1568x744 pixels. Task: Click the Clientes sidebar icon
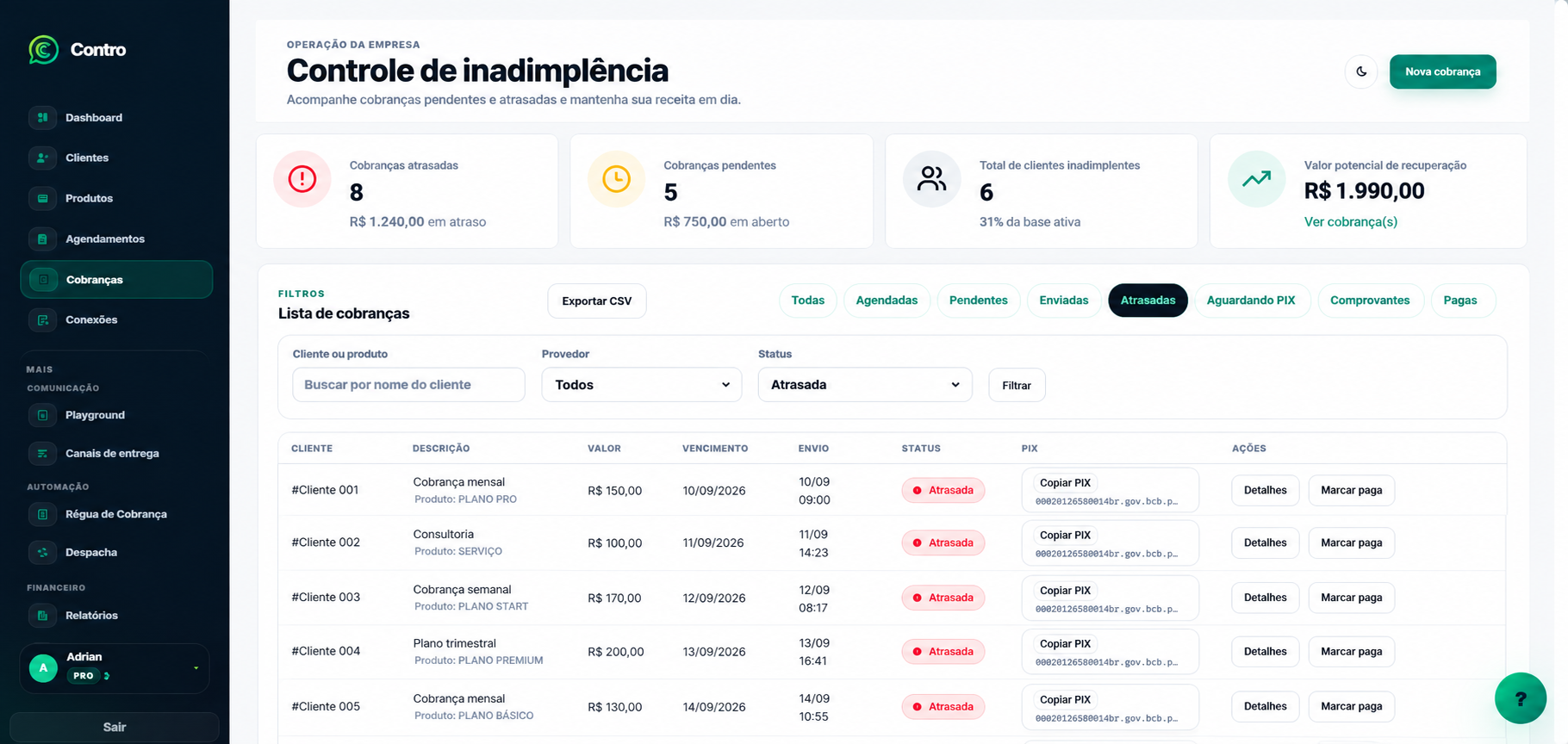[x=42, y=158]
